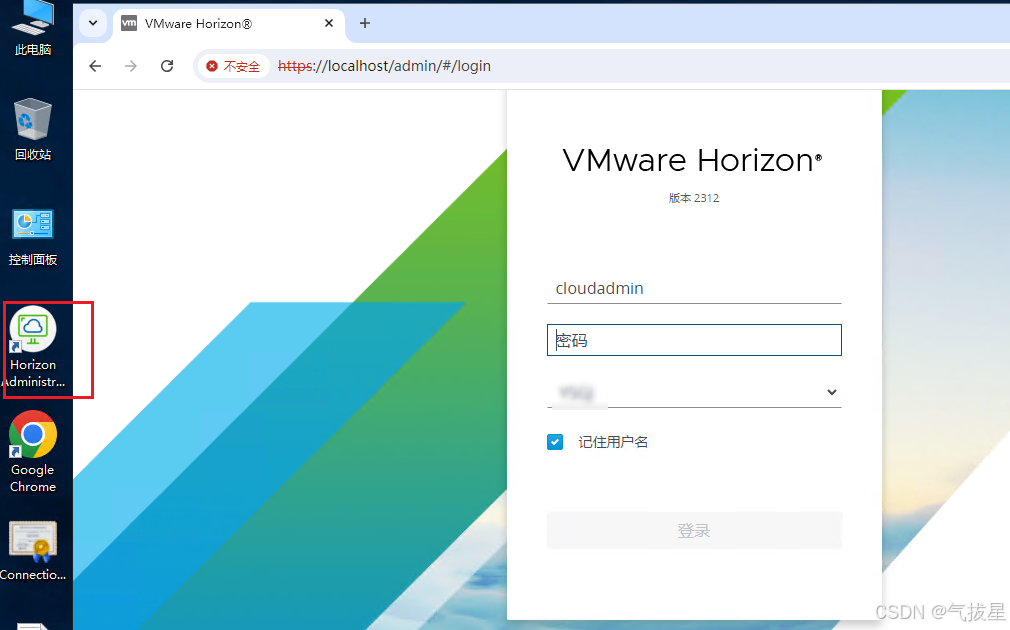The image size is (1010, 630).
Task: Click the browser back arrow
Action: point(95,66)
